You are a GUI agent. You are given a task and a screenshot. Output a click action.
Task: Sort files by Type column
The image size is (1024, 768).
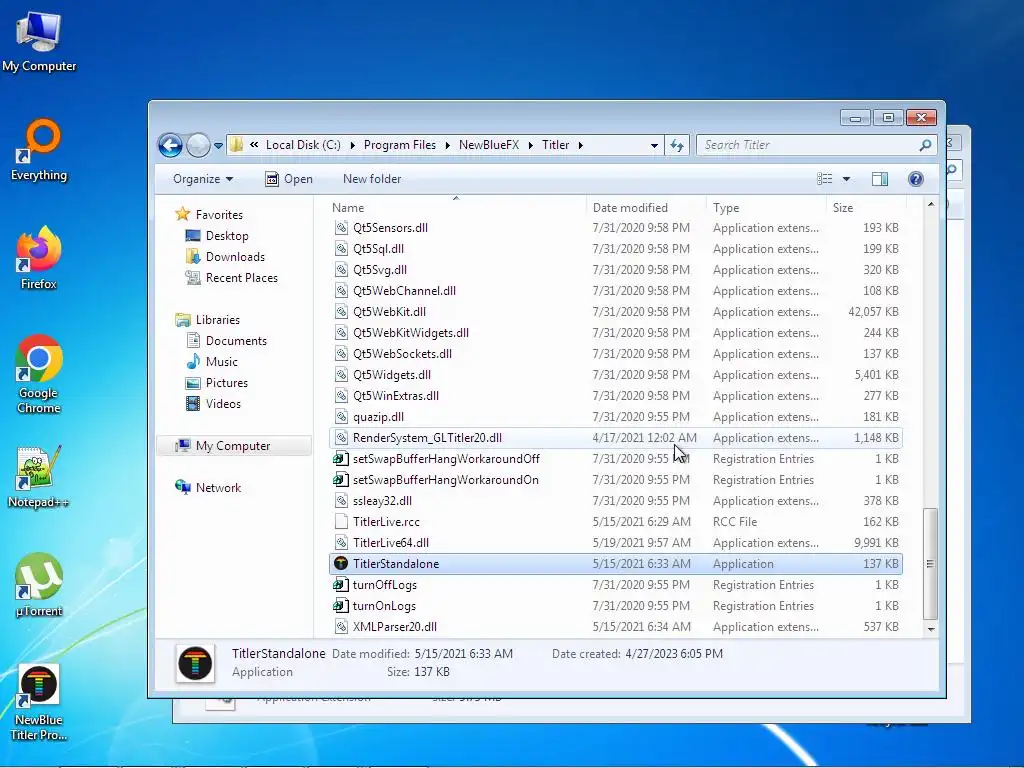click(x=766, y=208)
